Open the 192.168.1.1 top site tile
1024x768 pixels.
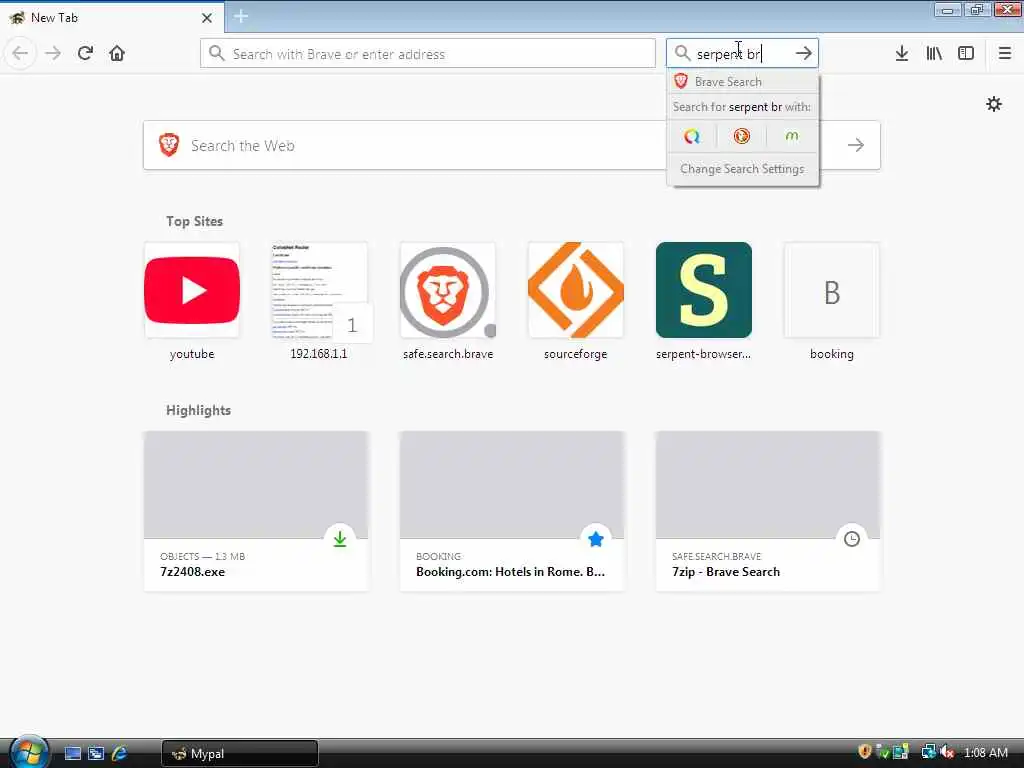(319, 302)
